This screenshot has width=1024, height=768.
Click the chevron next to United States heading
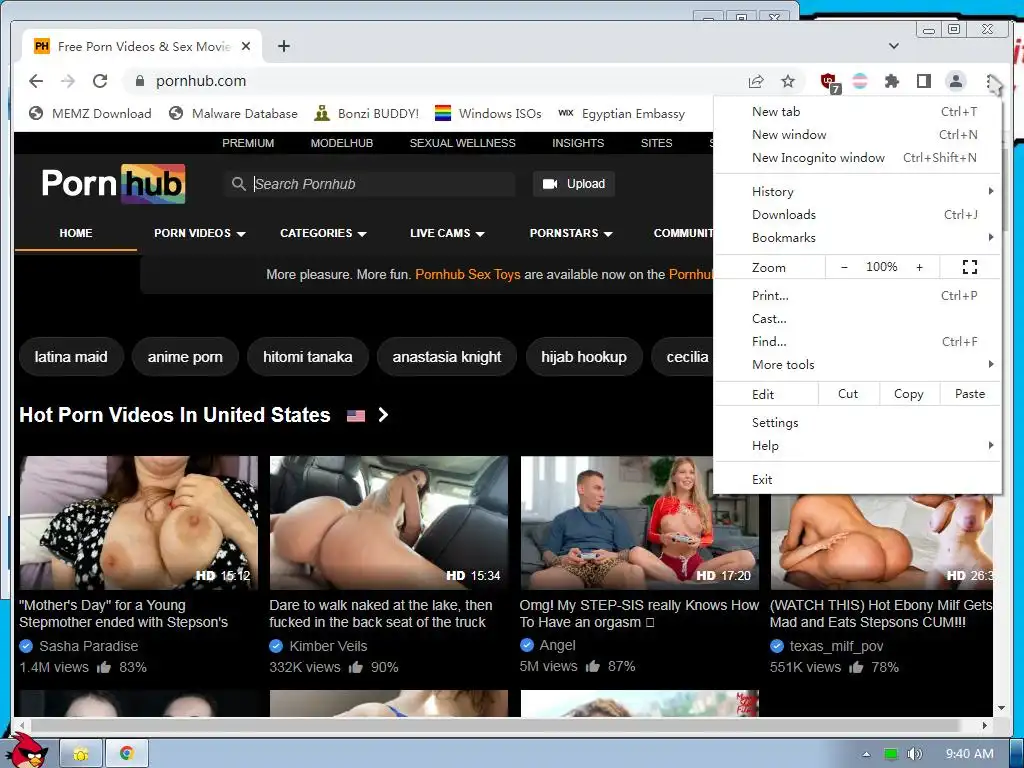(383, 415)
